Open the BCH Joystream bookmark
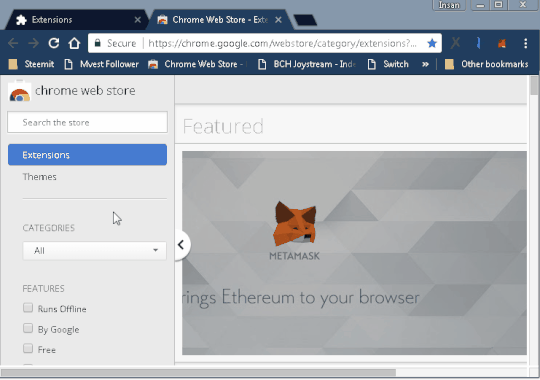 [307, 64]
